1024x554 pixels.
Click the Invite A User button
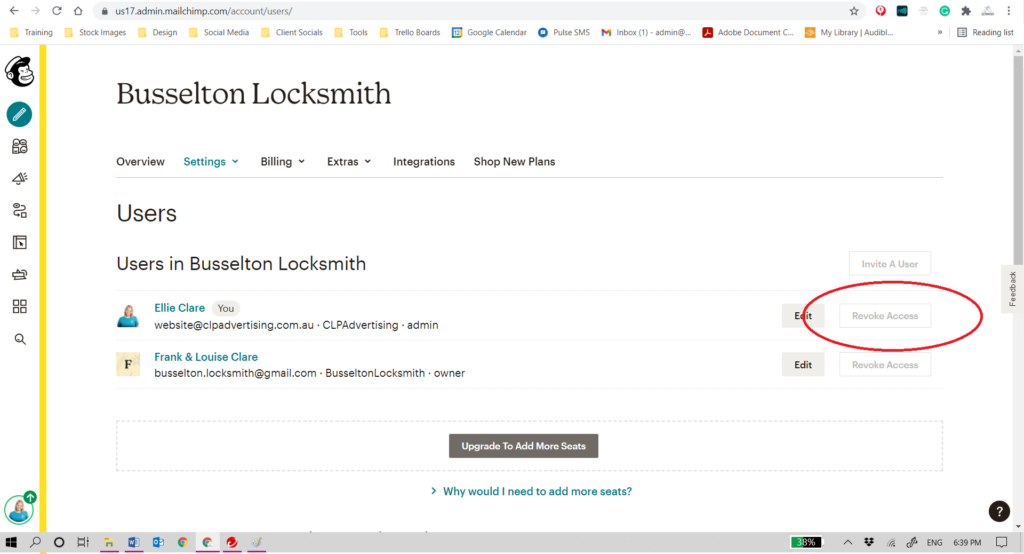click(889, 264)
